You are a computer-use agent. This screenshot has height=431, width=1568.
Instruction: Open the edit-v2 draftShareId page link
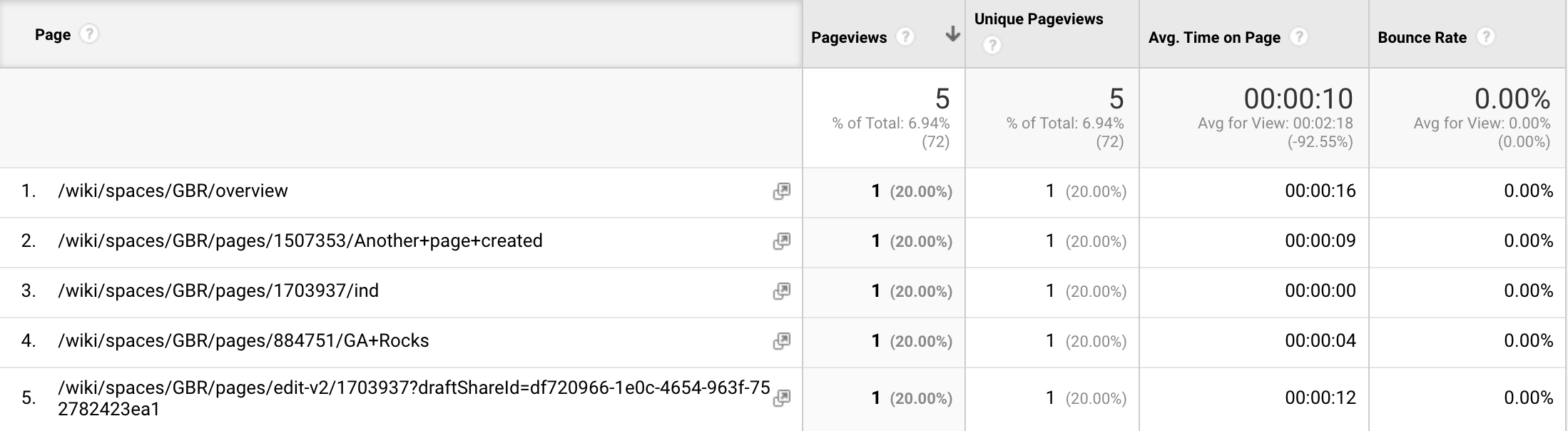coord(414,398)
